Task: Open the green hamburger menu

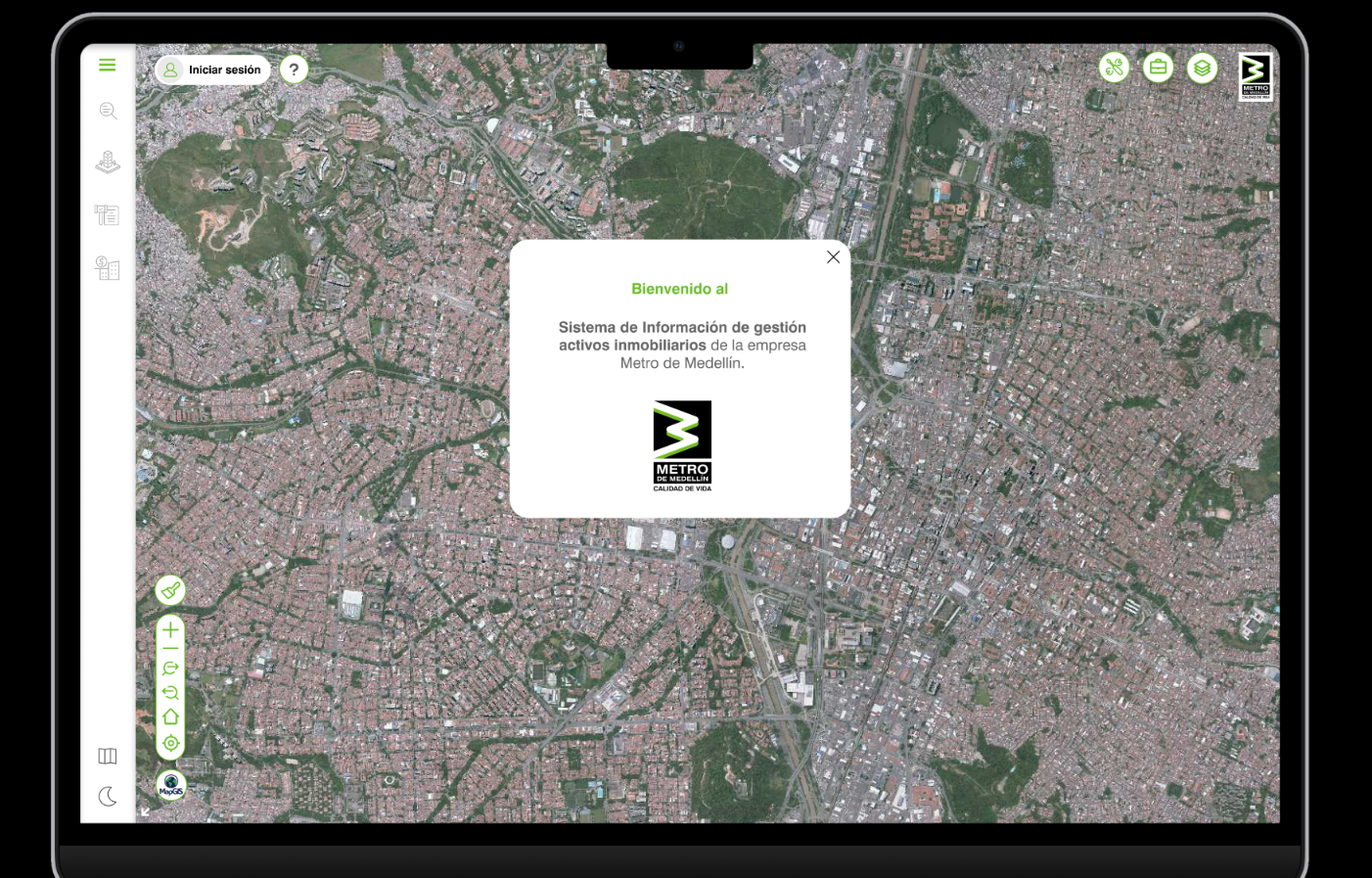Action: tap(108, 65)
